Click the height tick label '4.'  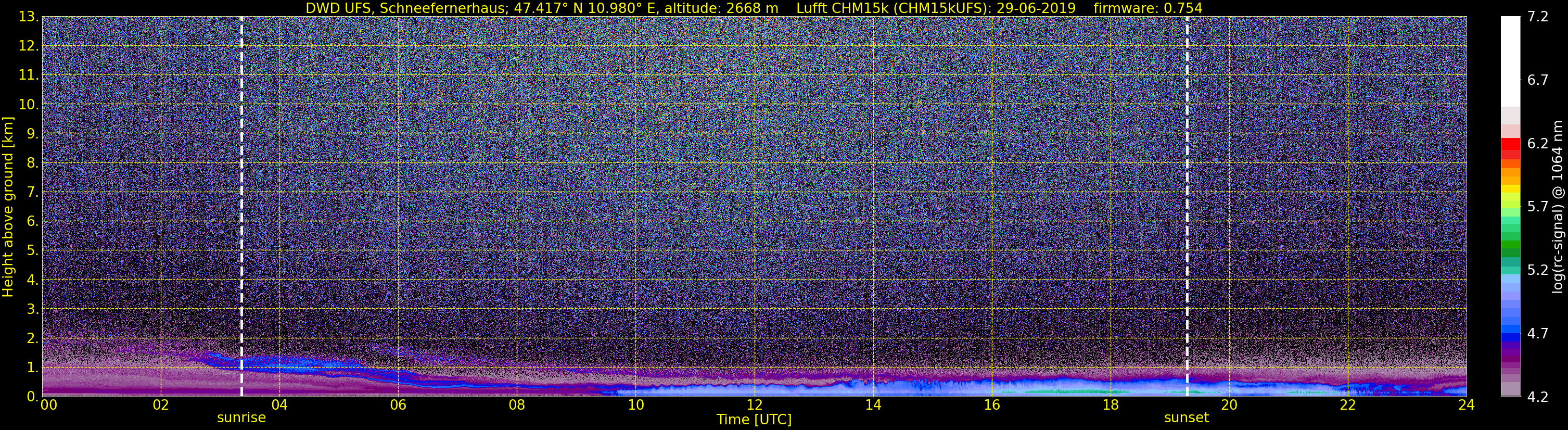click(33, 280)
